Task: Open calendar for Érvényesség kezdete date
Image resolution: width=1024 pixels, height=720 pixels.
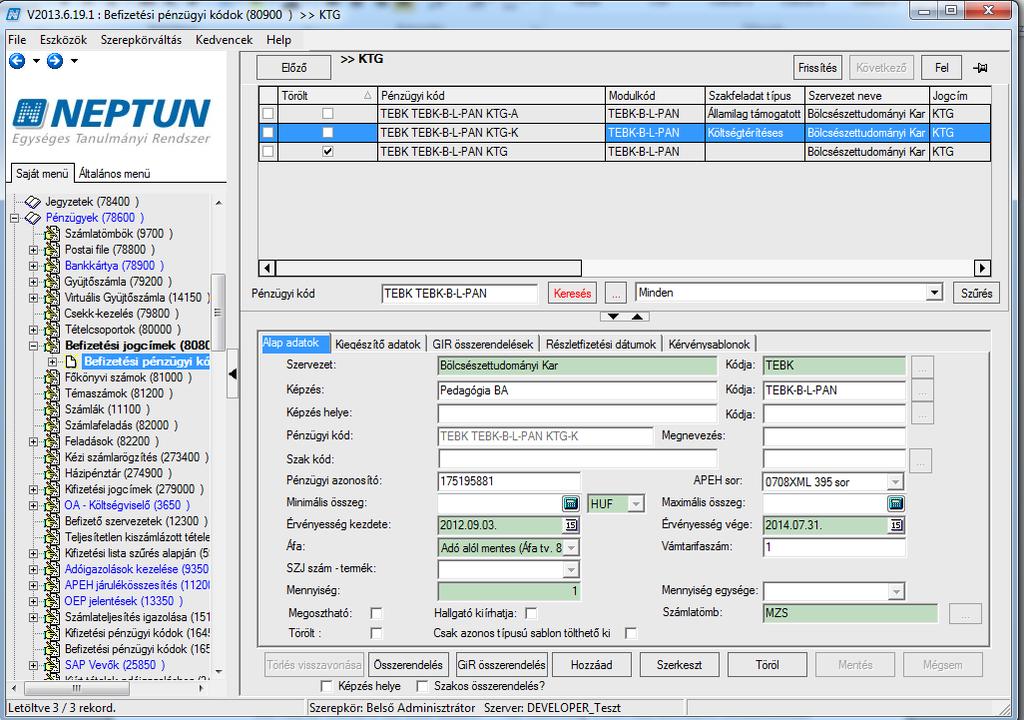Action: point(571,525)
